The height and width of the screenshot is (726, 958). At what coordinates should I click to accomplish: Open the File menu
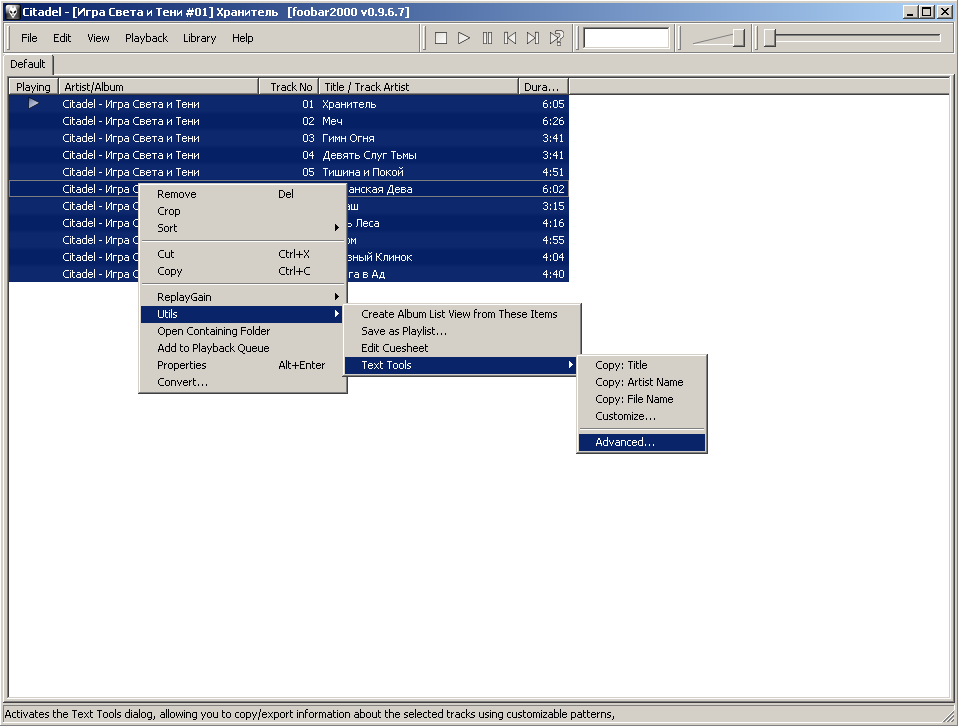[29, 38]
